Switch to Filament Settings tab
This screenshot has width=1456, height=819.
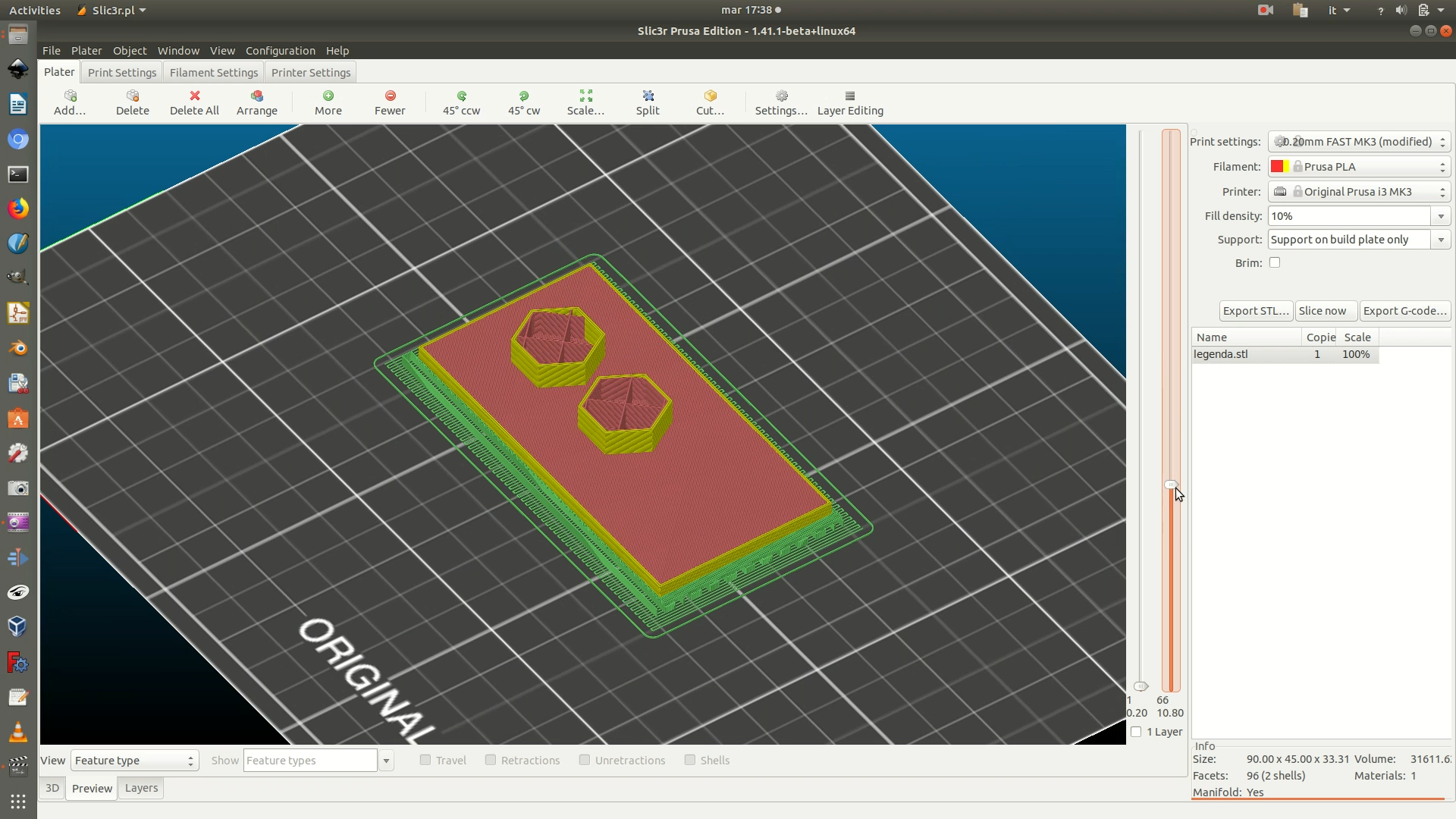214,72
